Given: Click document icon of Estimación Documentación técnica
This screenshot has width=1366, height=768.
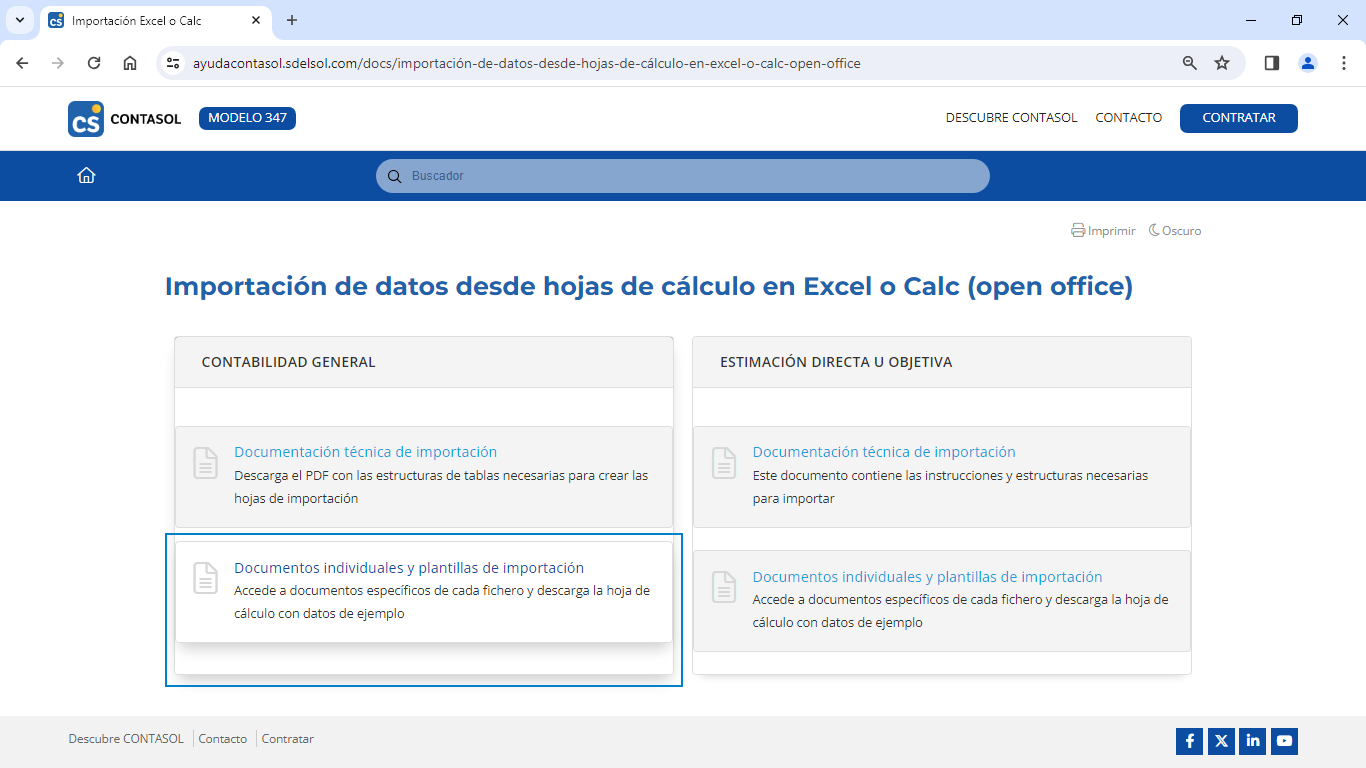Looking at the screenshot, I should pos(724,463).
